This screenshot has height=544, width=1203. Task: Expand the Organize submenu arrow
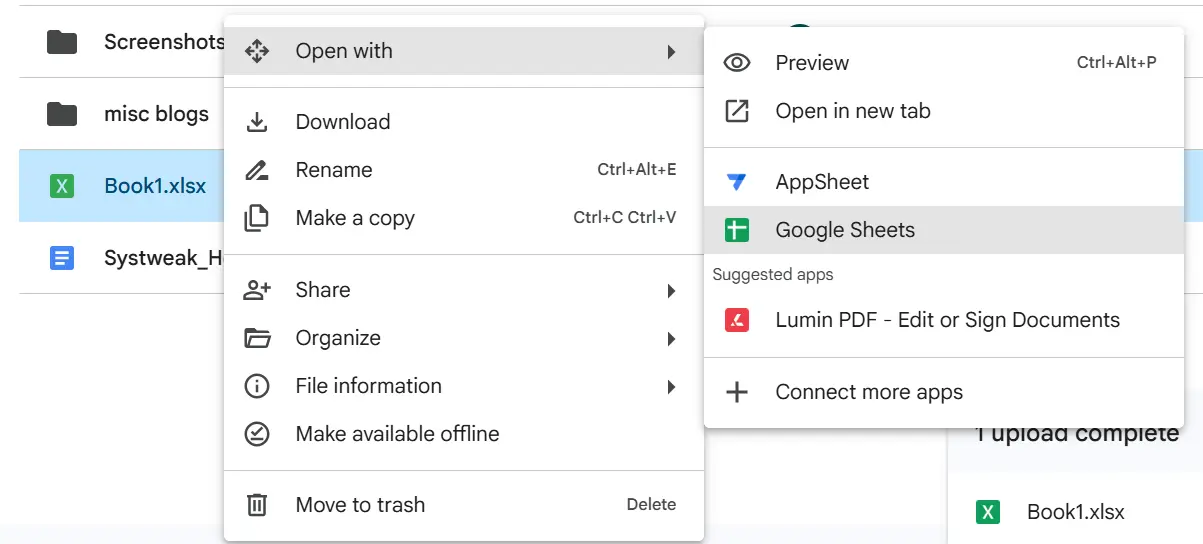(671, 339)
